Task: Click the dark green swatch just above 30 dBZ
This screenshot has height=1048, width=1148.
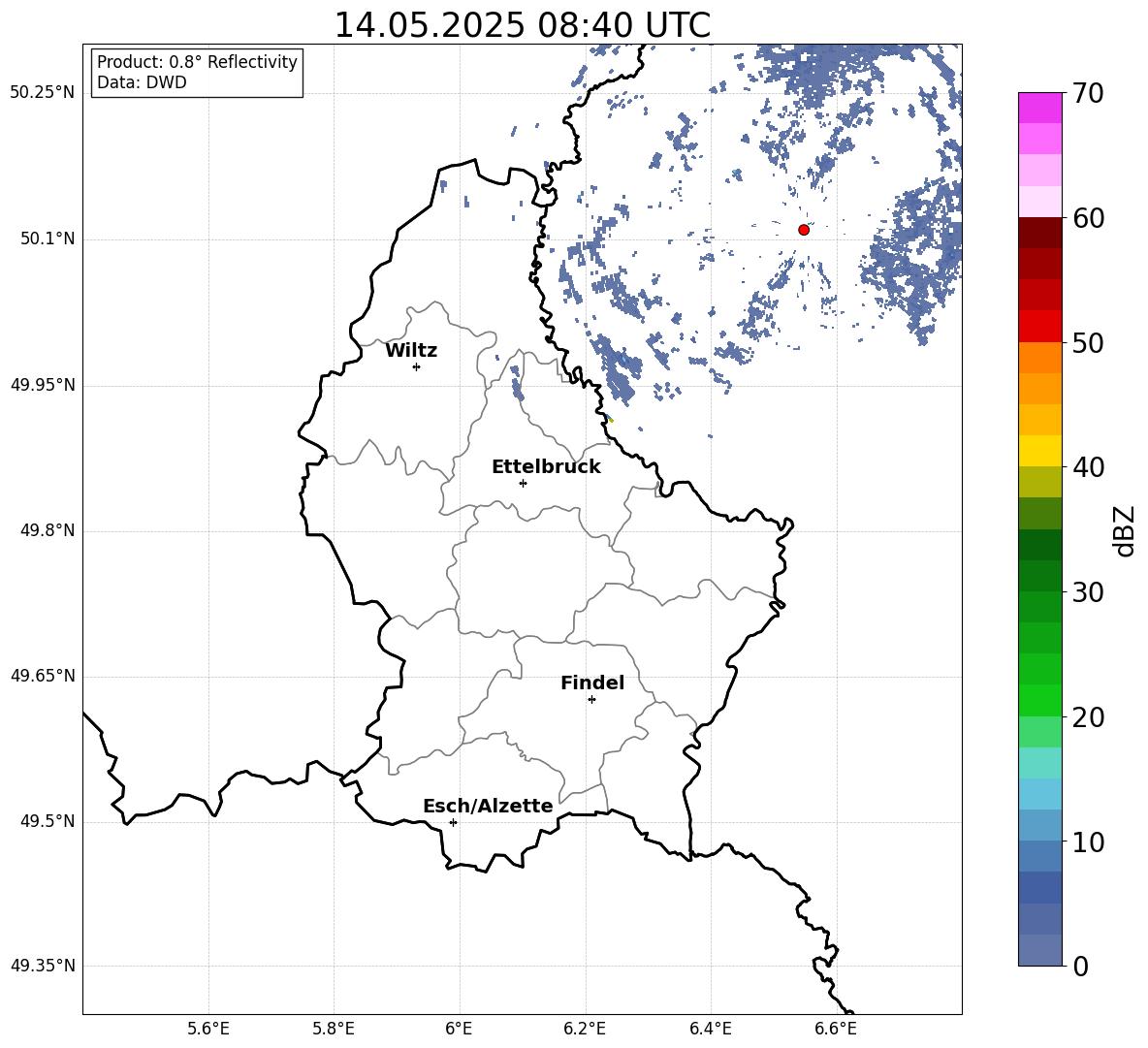Action: click(x=1040, y=576)
